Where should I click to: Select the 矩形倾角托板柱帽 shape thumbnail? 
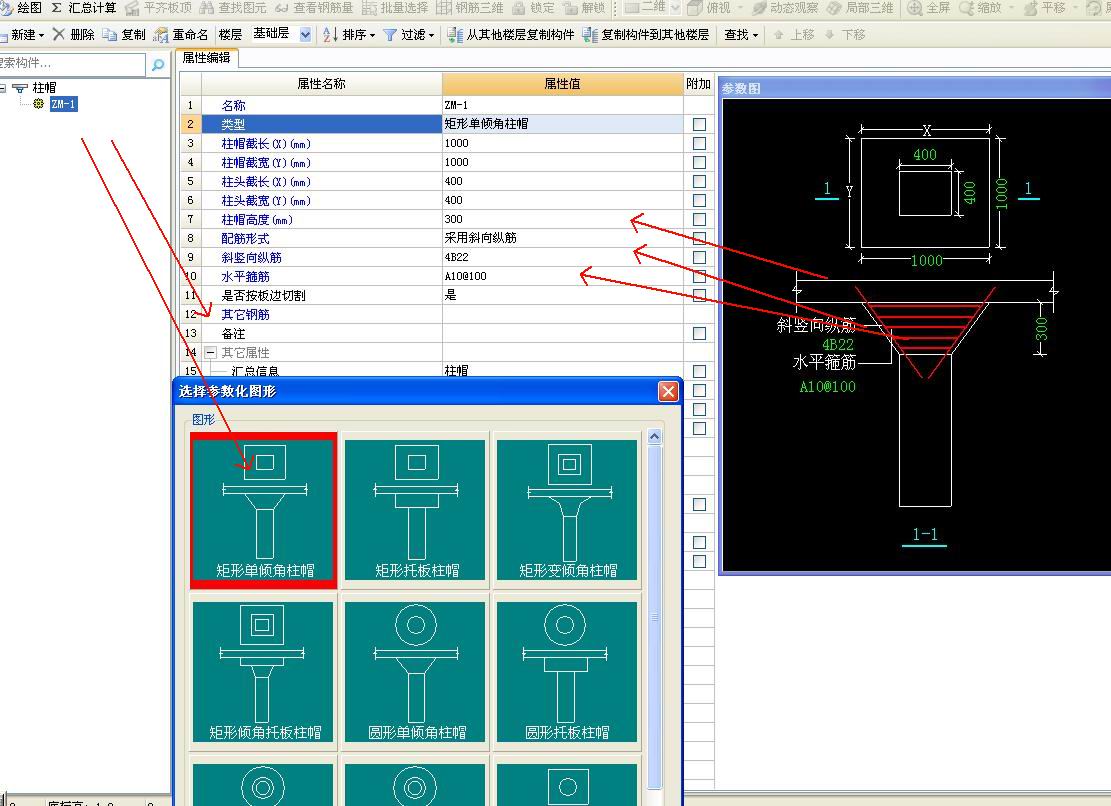264,672
